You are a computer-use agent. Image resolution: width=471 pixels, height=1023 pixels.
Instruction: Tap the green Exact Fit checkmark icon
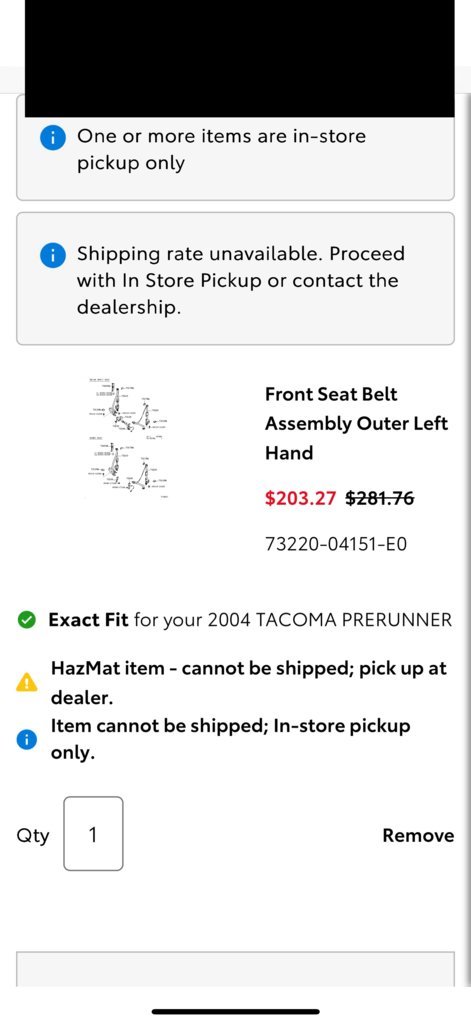click(27, 620)
